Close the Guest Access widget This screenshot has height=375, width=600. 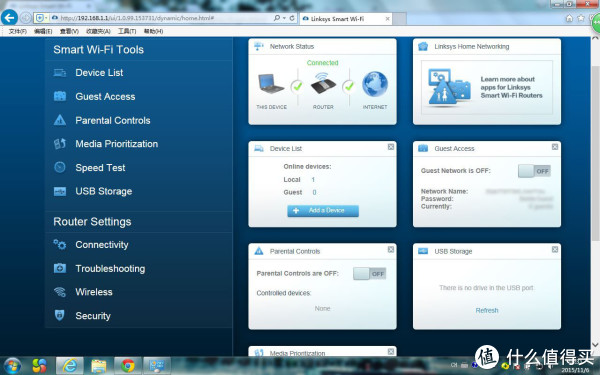click(x=555, y=147)
